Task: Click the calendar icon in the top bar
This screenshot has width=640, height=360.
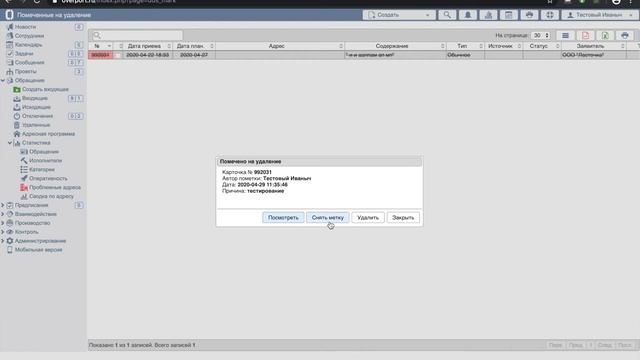Action: [x=509, y=15]
